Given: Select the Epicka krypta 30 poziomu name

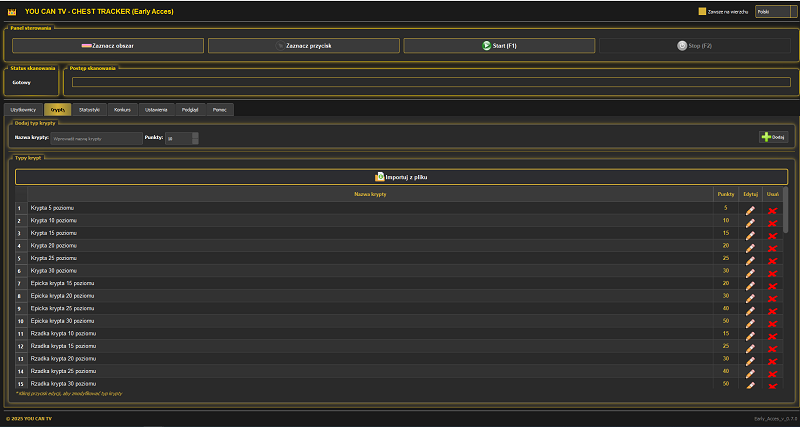Looking at the screenshot, I should click(x=62, y=321).
